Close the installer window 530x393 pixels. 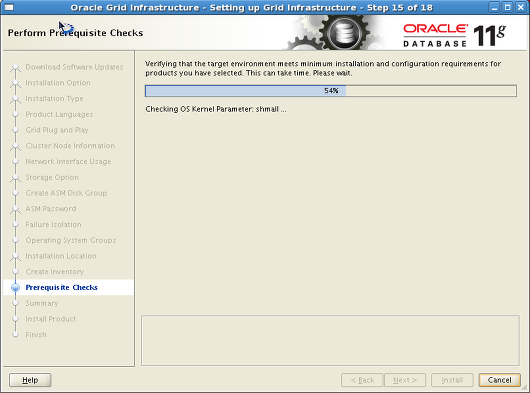(521, 7)
